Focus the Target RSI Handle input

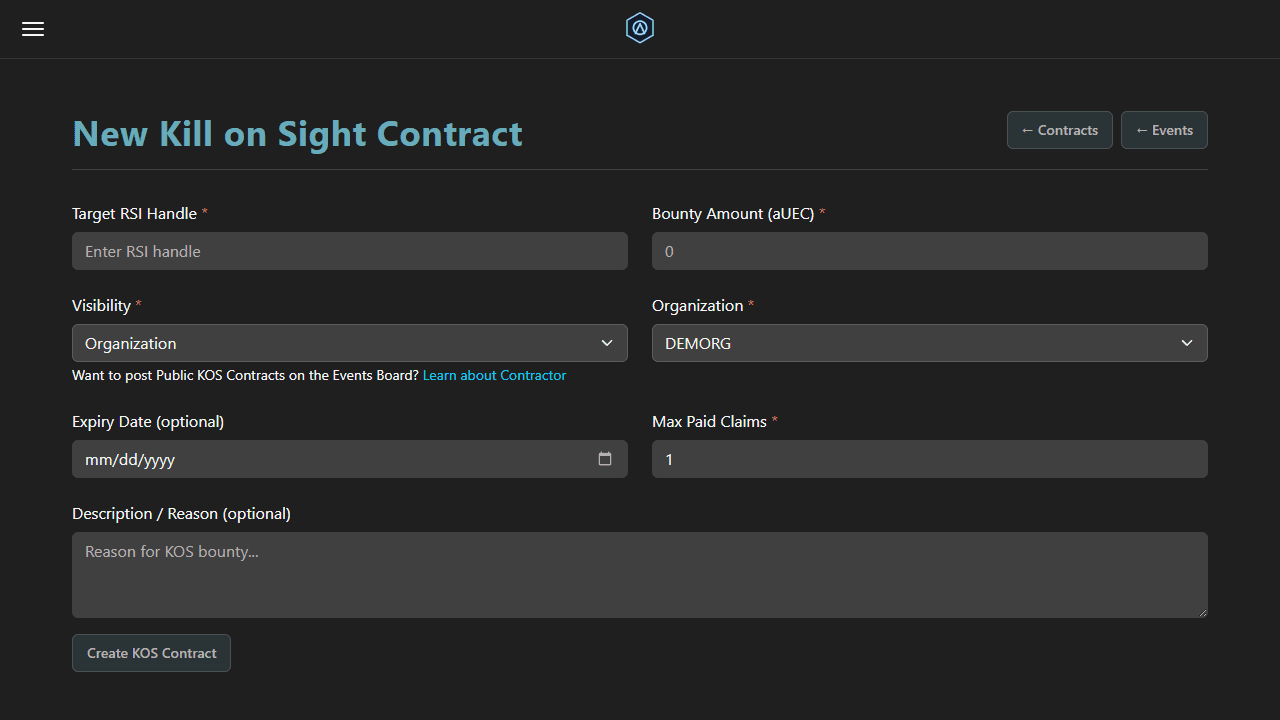coord(349,251)
